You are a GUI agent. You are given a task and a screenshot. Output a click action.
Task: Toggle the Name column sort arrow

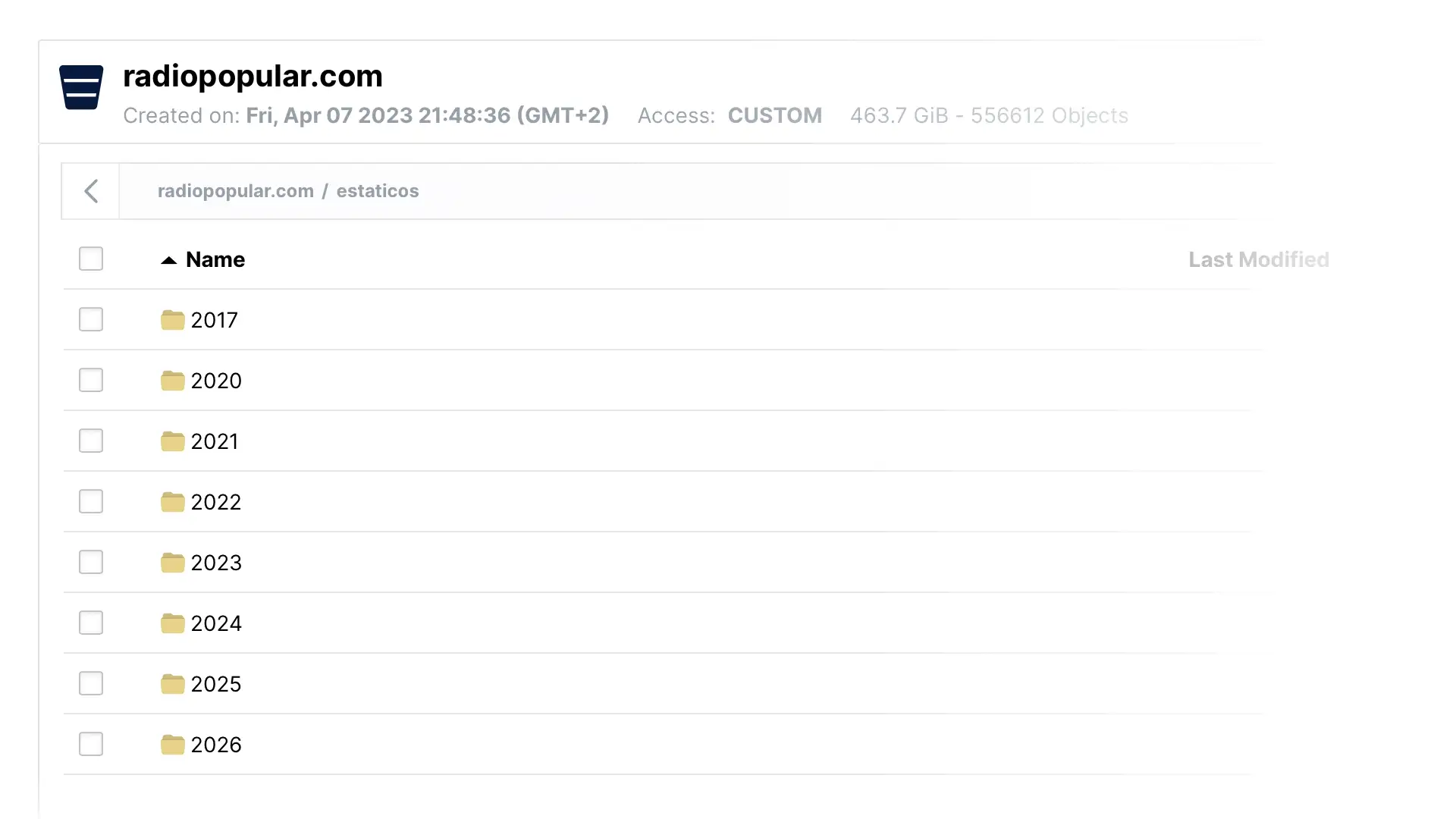168,260
